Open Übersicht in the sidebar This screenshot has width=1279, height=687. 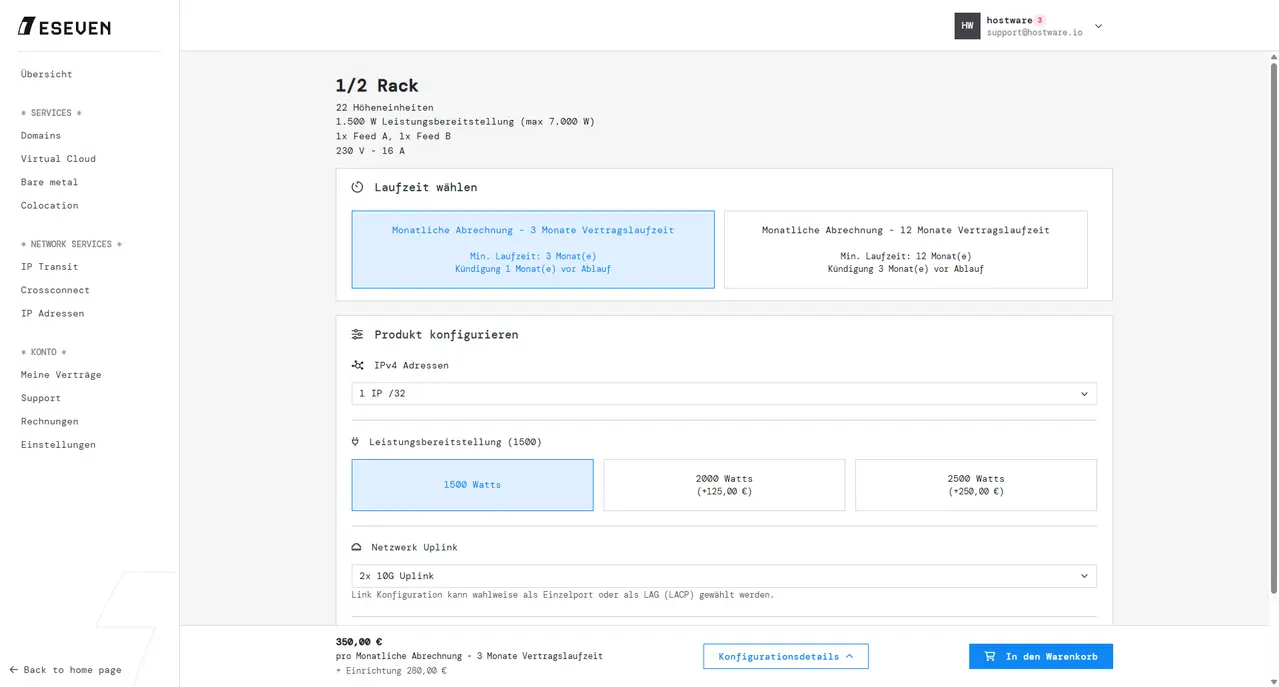47,74
